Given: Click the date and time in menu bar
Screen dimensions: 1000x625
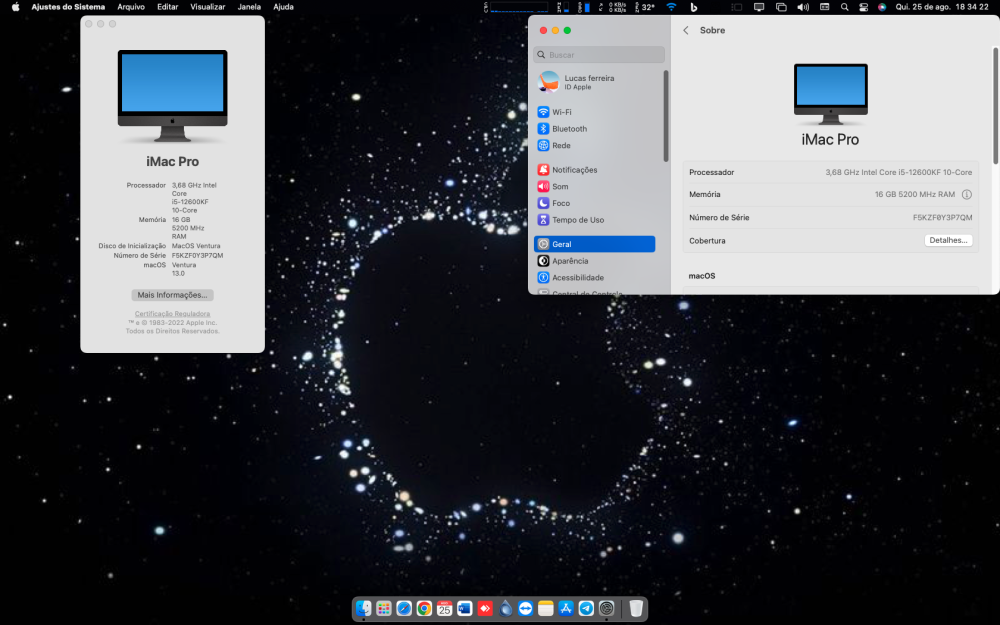Looking at the screenshot, I should click(x=942, y=7).
